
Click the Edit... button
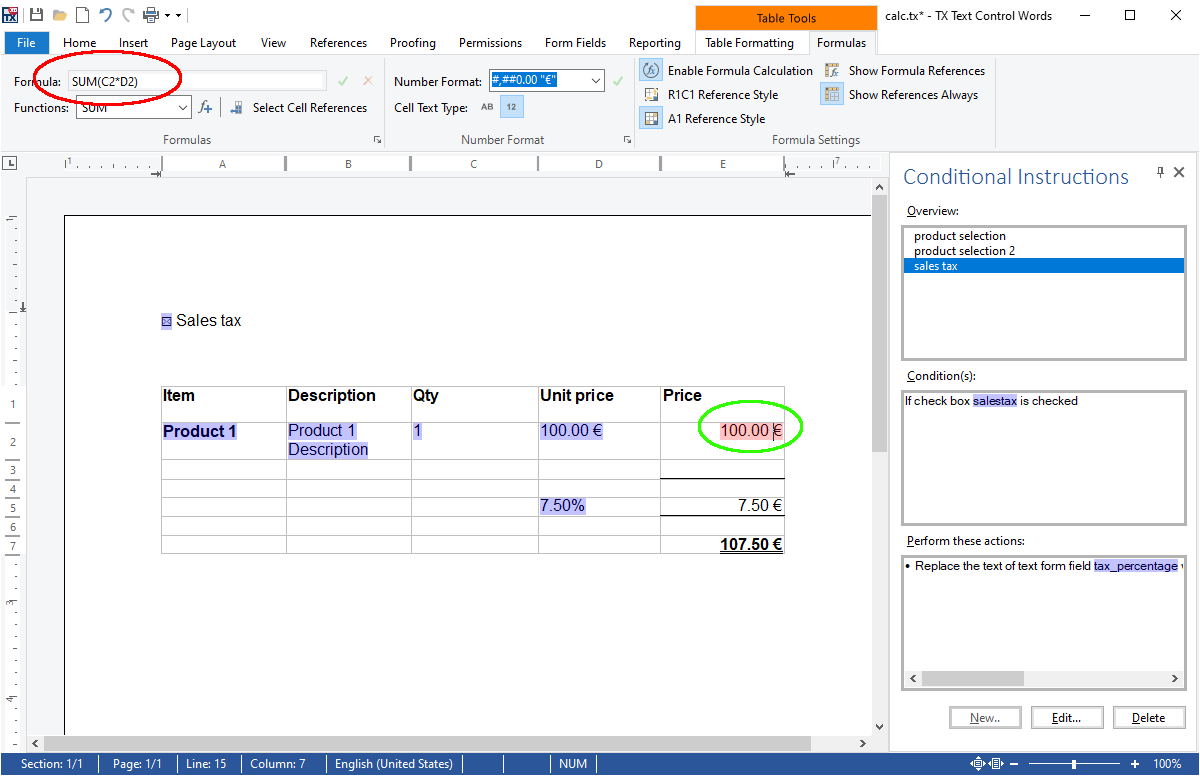(x=1066, y=717)
